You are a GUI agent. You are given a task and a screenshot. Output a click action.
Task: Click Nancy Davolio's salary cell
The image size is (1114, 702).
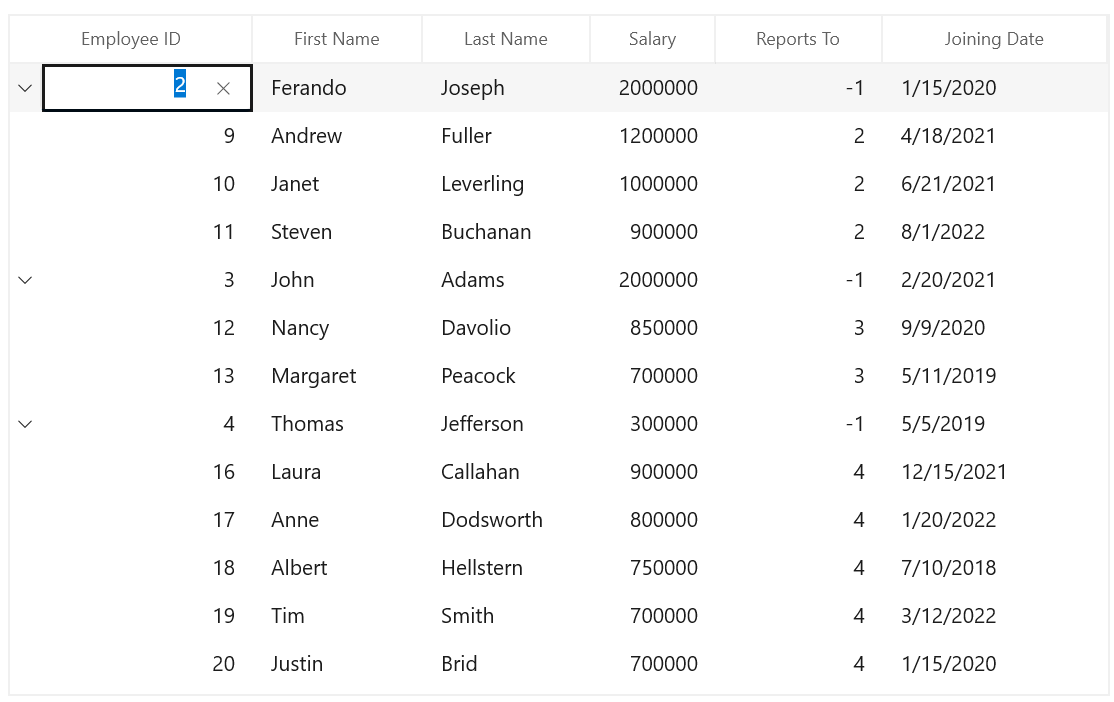click(x=664, y=327)
